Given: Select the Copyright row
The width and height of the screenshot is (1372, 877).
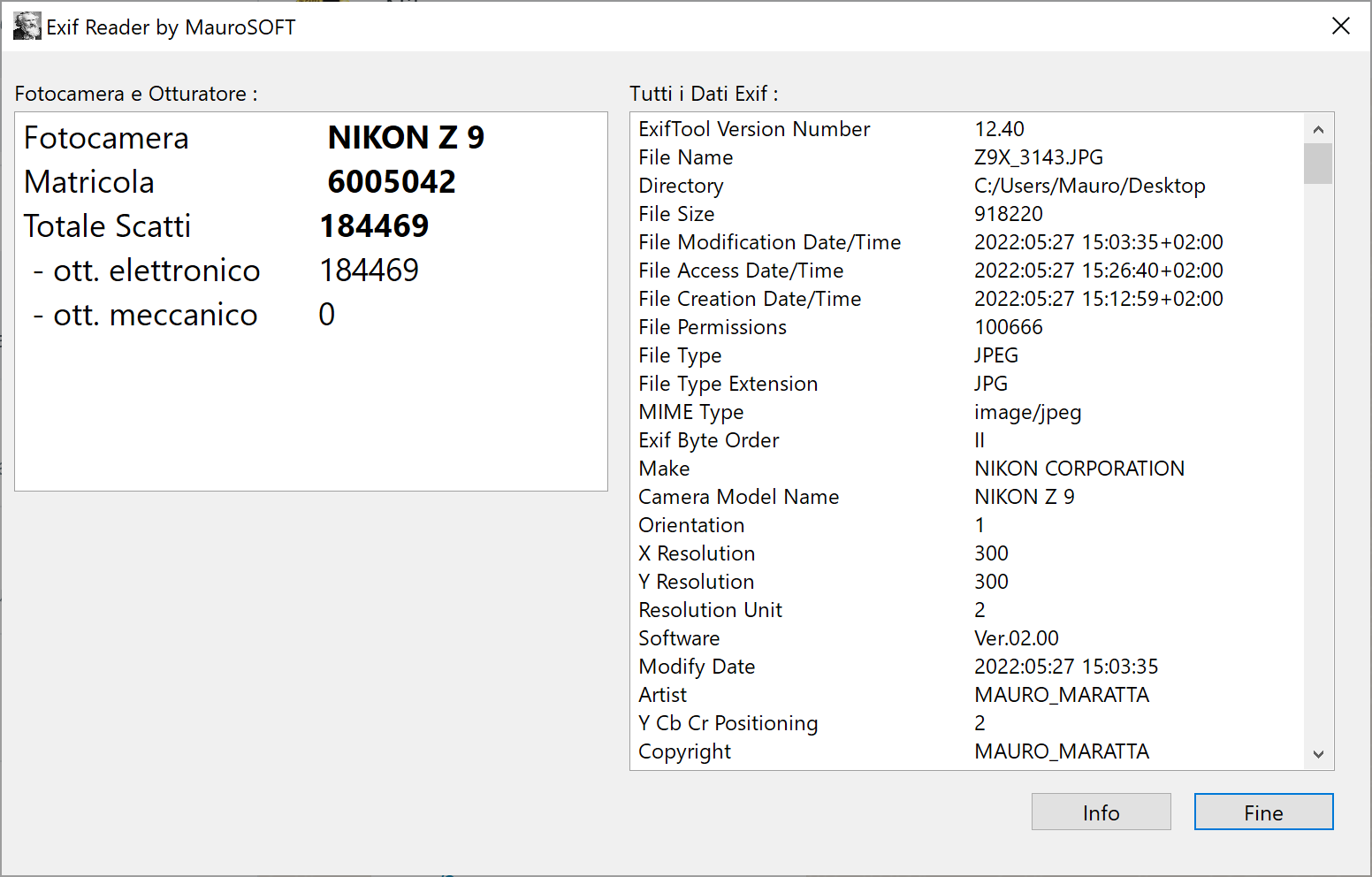Looking at the screenshot, I should point(967,751).
